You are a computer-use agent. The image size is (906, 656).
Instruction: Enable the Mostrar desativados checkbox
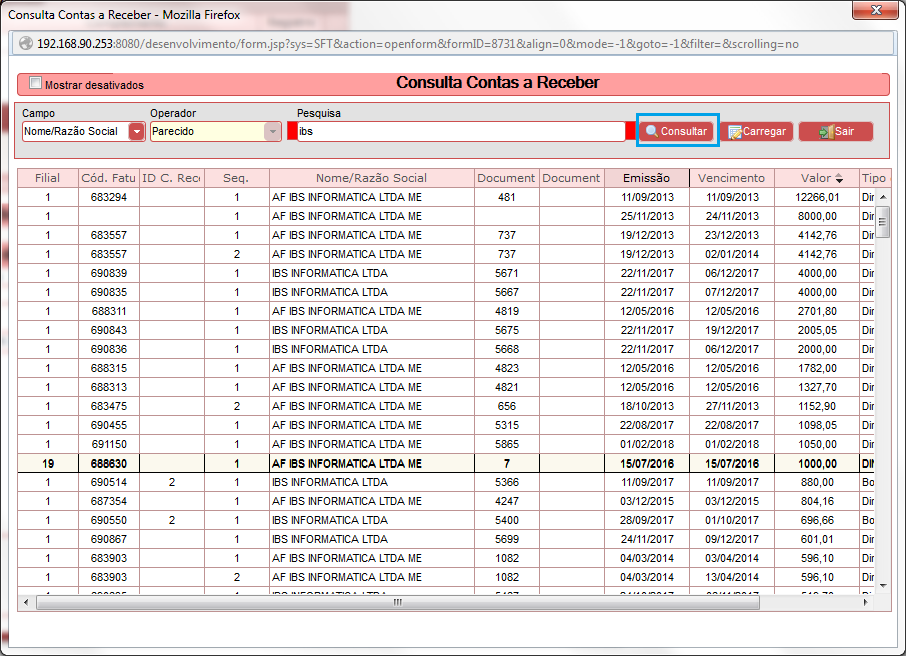(x=36, y=83)
